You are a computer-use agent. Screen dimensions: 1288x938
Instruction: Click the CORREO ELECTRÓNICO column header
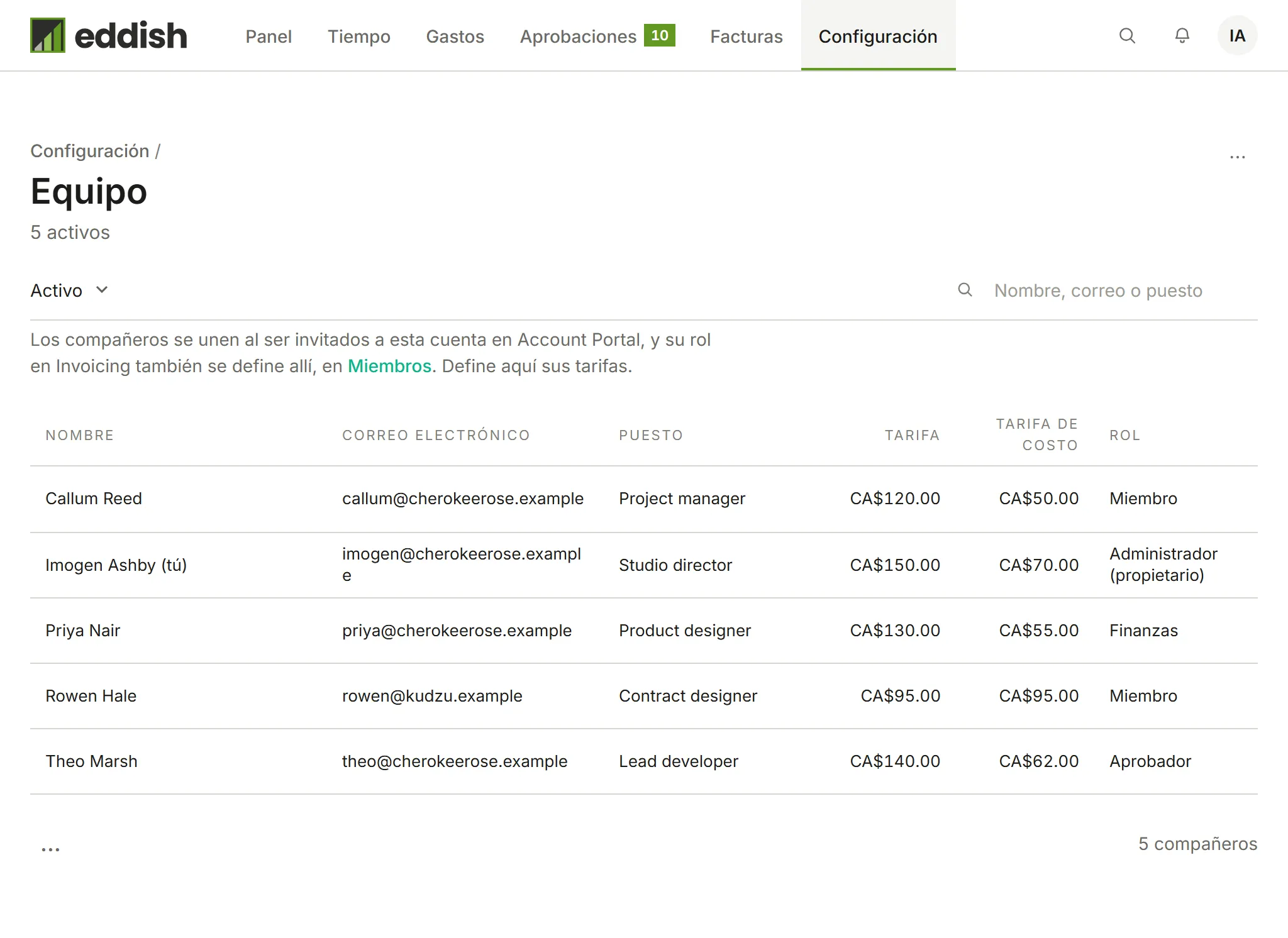point(436,435)
